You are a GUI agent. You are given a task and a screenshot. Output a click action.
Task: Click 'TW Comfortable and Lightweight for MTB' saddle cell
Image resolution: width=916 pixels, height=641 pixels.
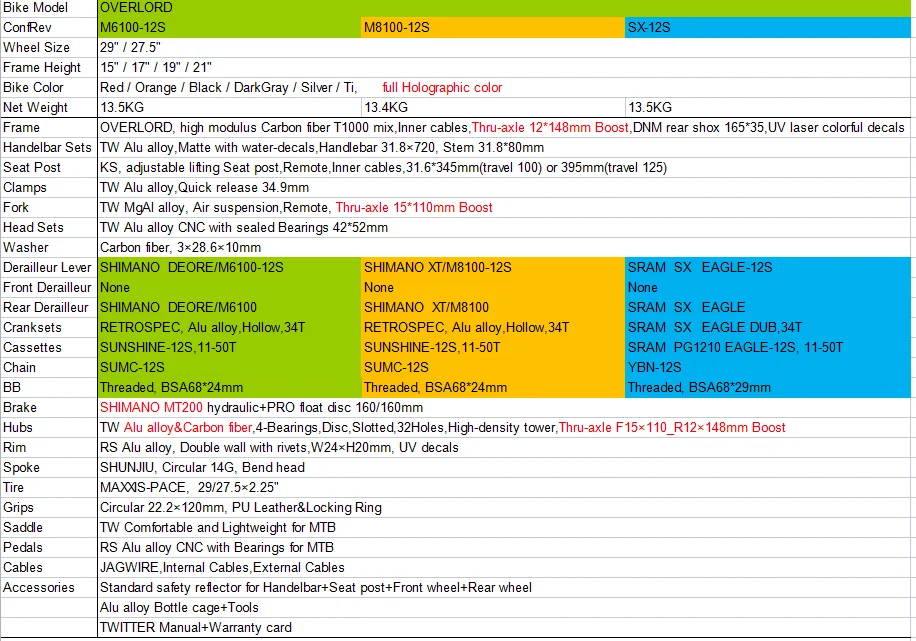click(504, 528)
